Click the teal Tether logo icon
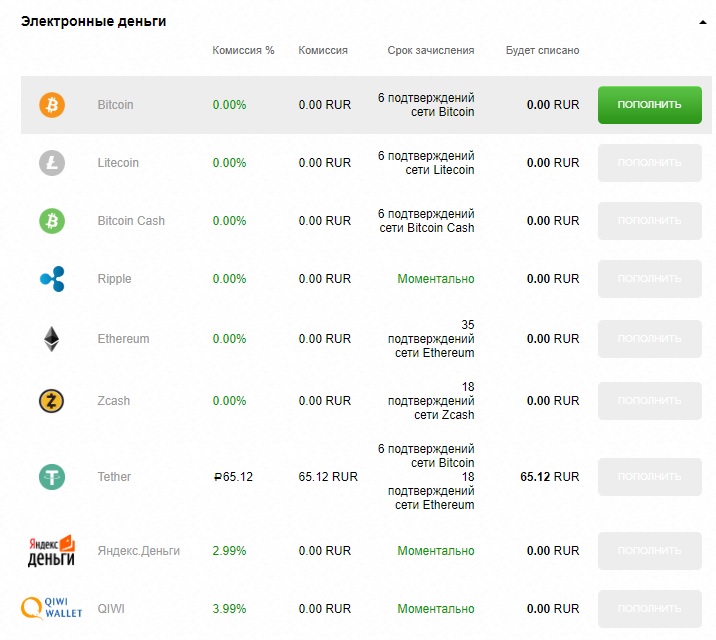The height and width of the screenshot is (640, 716). point(52,477)
